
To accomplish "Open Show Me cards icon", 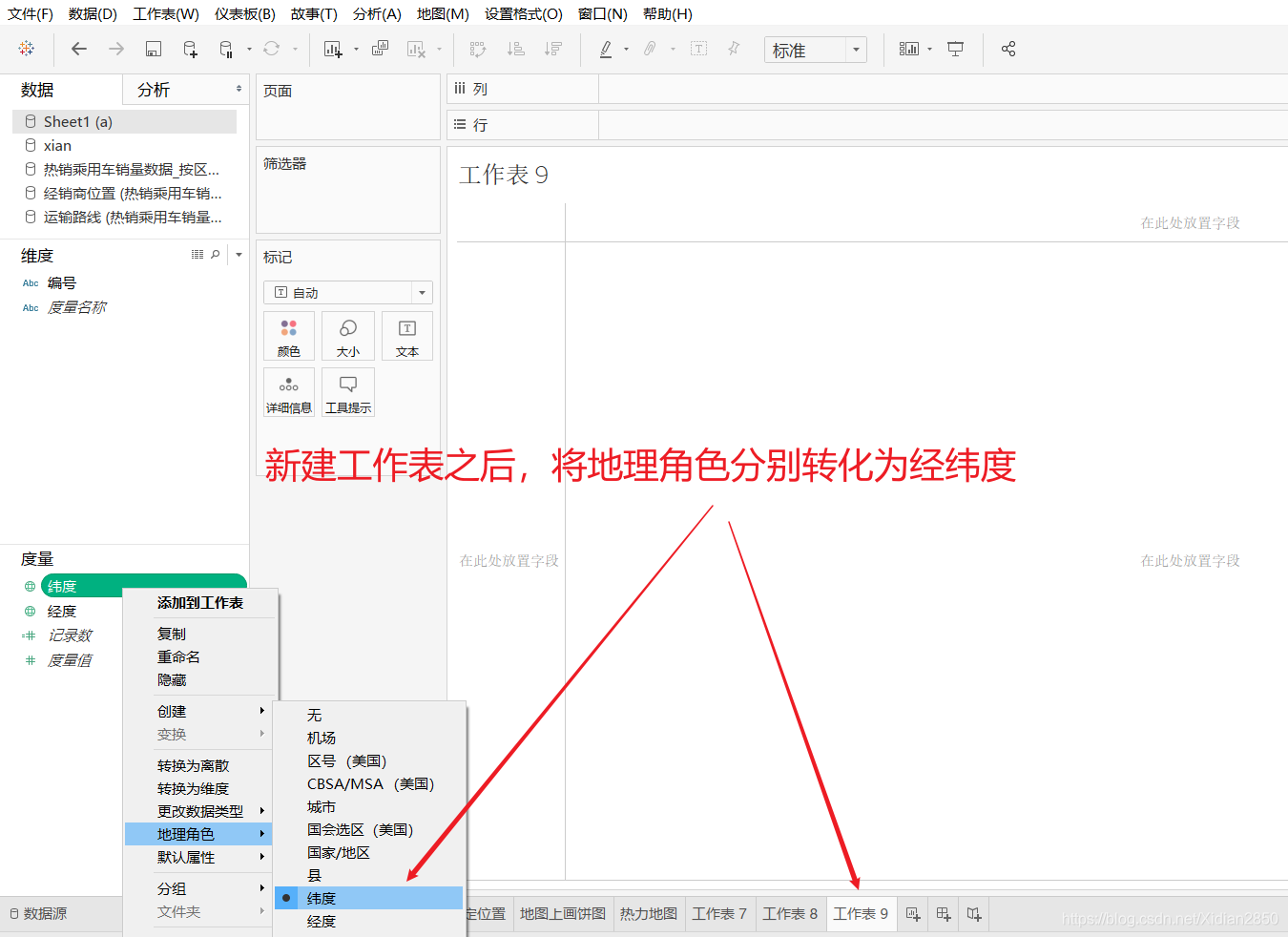I will (x=908, y=49).
